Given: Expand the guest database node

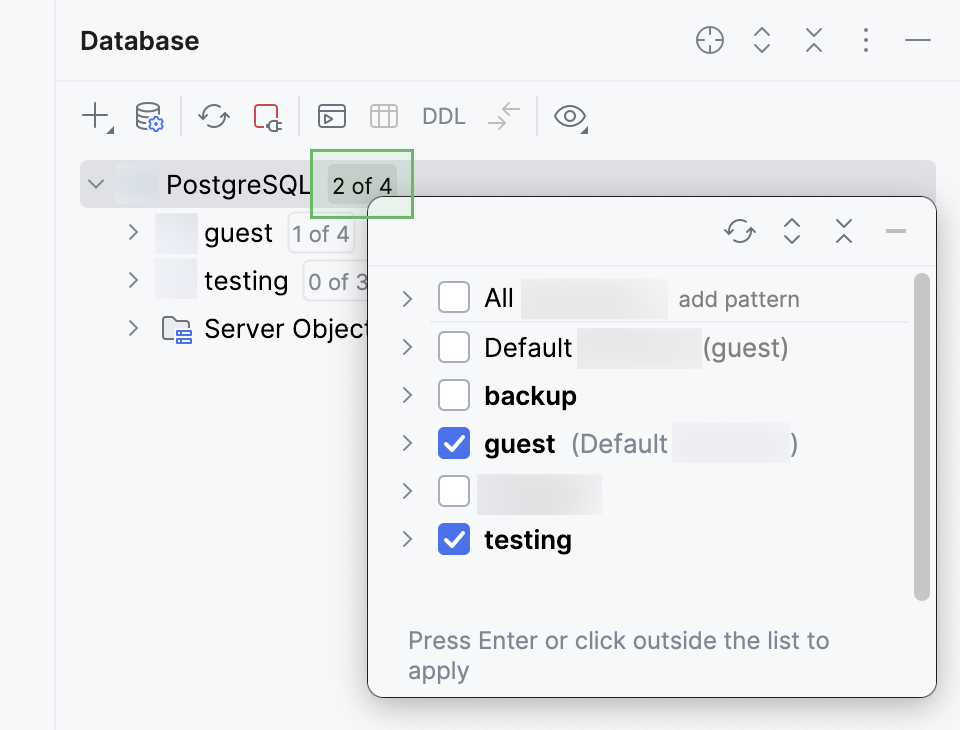Looking at the screenshot, I should 133,232.
